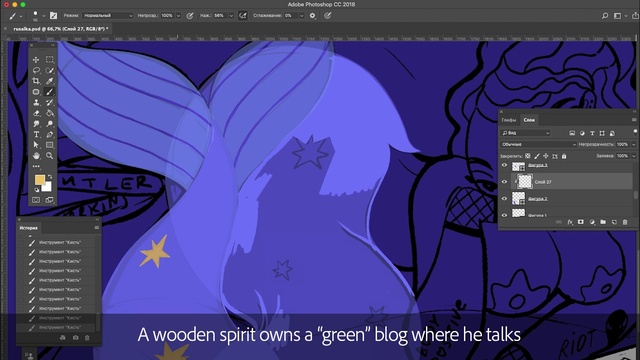Select the History Brush tool

tap(49, 102)
